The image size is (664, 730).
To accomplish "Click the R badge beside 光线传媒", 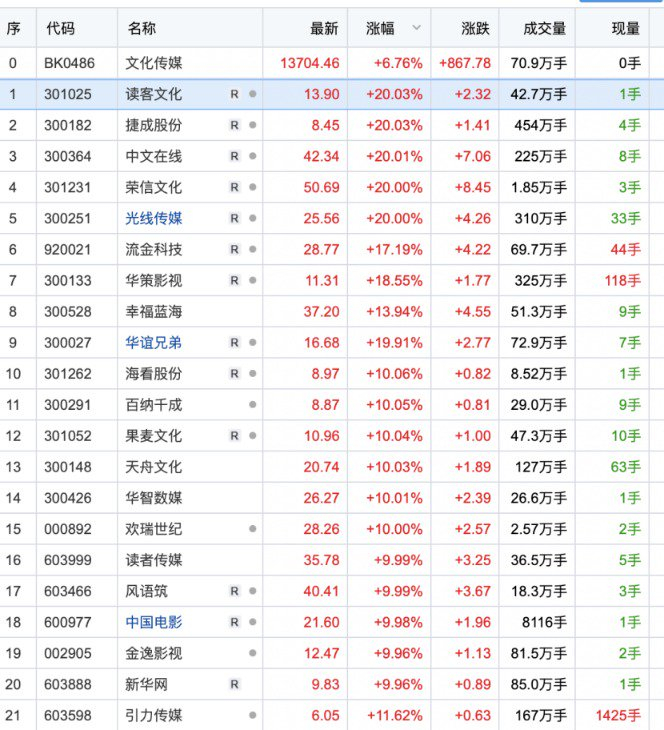I will click(x=234, y=218).
